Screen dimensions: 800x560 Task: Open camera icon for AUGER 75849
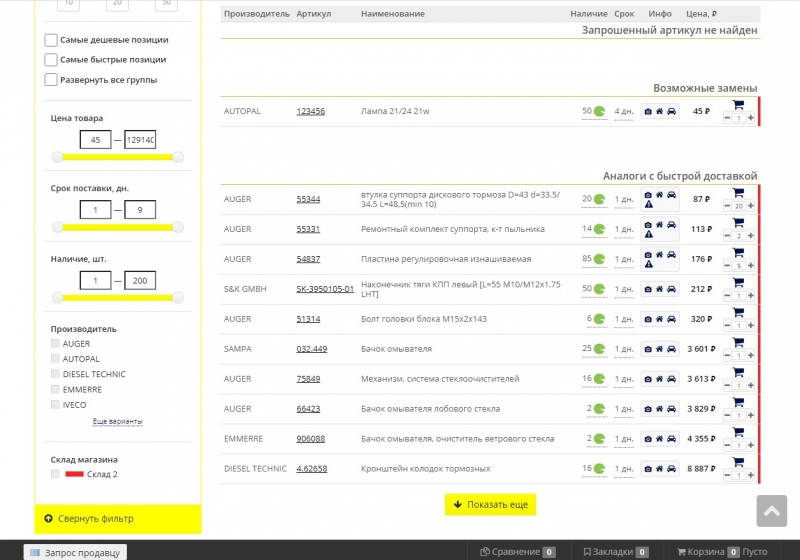pyautogui.click(x=648, y=379)
